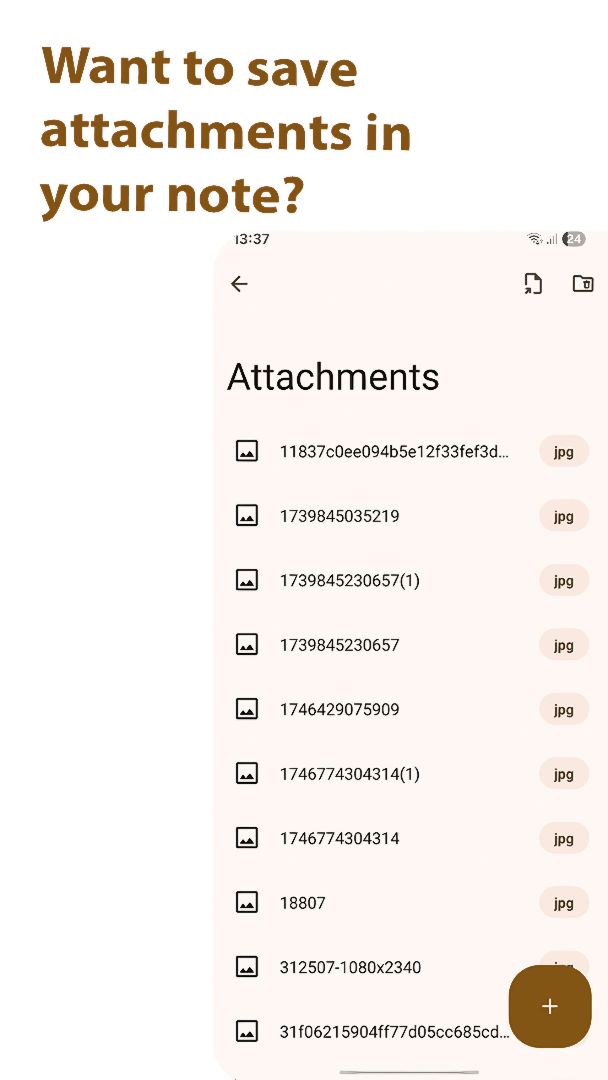608x1080 pixels.
Task: Tap image icon beside 18807
Action: coord(247,902)
